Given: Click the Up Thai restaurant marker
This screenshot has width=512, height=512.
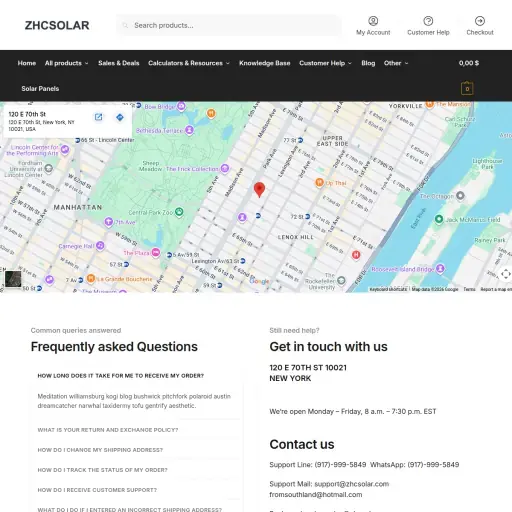Looking at the screenshot, I should click(x=319, y=182).
